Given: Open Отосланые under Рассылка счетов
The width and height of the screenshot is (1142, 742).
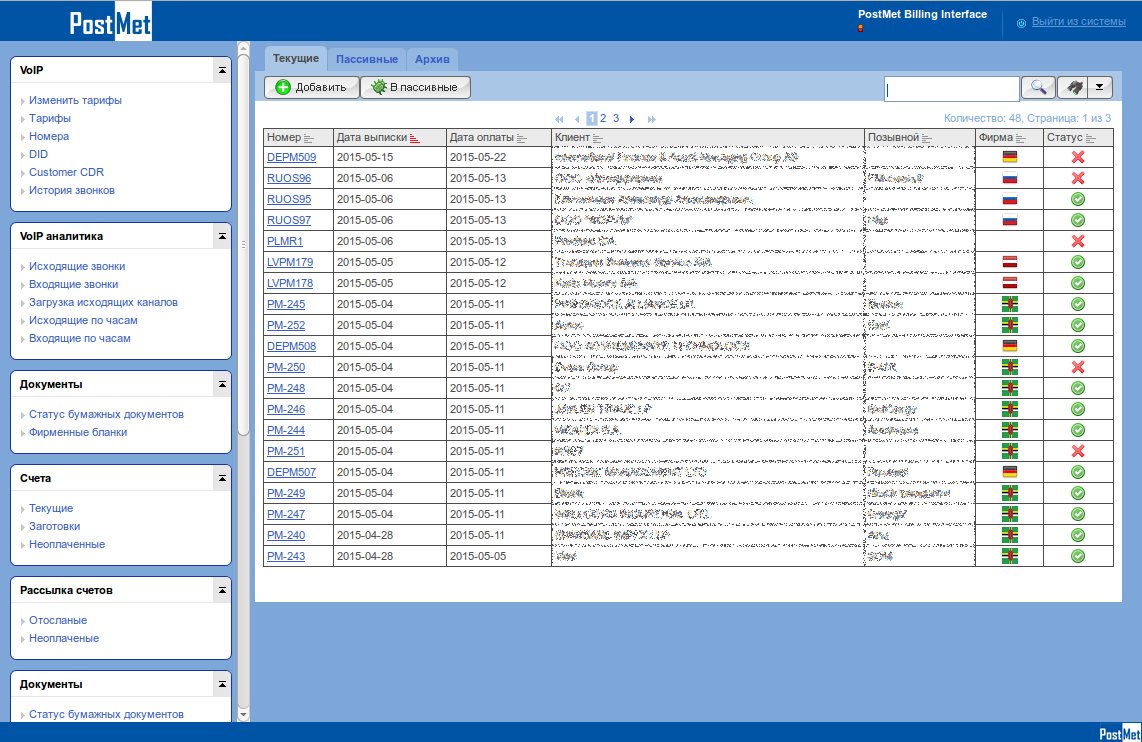Looking at the screenshot, I should (58, 620).
